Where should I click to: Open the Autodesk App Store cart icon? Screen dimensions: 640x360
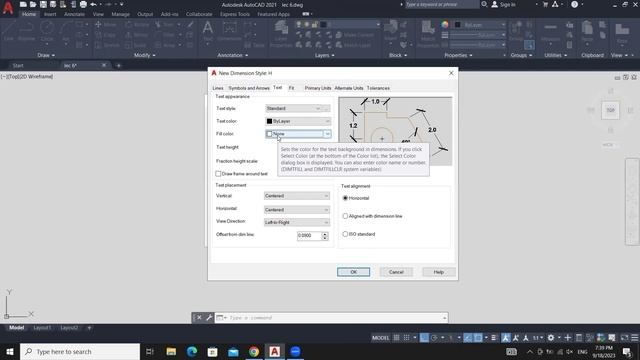pyautogui.click(x=545, y=4)
